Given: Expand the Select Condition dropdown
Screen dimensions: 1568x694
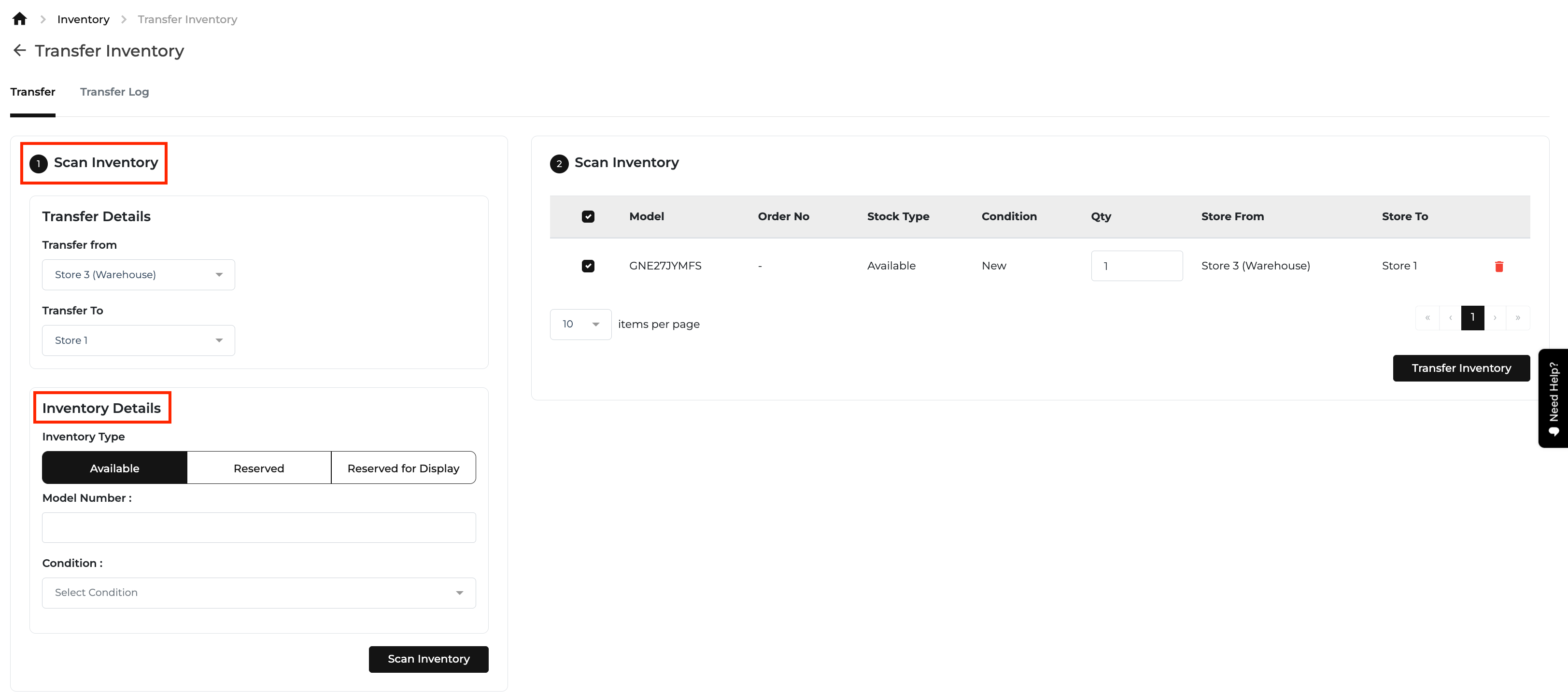Looking at the screenshot, I should (259, 593).
